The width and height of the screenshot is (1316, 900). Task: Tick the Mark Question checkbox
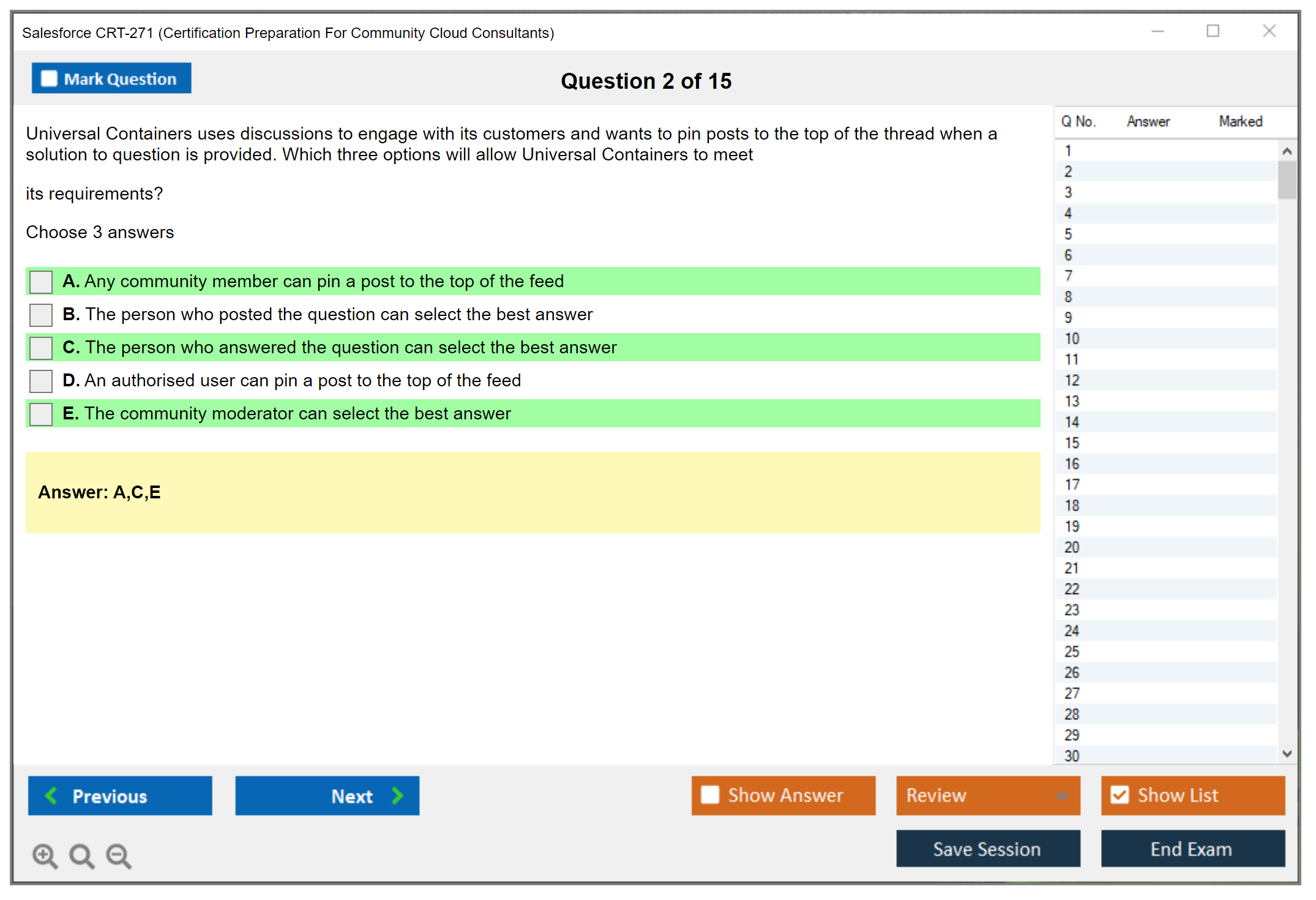[49, 79]
